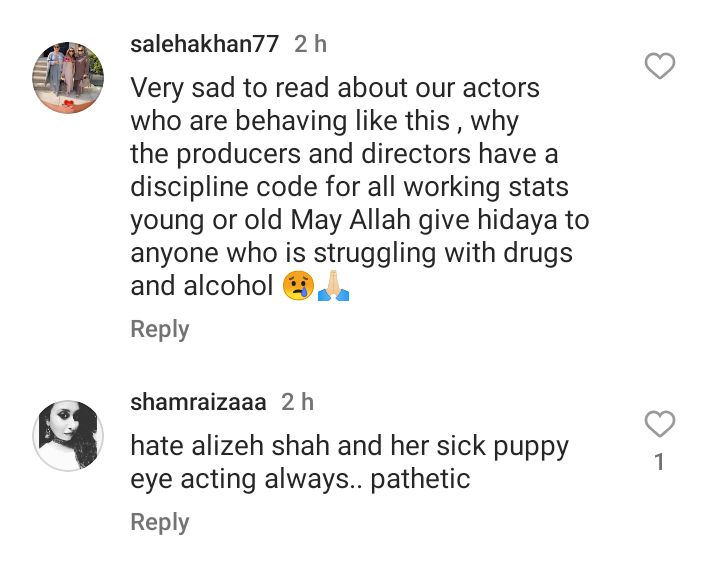Viewport: 720px width, 564px height.
Task: Click the 2 h timestamp beside salehakhan77
Action: click(x=310, y=44)
